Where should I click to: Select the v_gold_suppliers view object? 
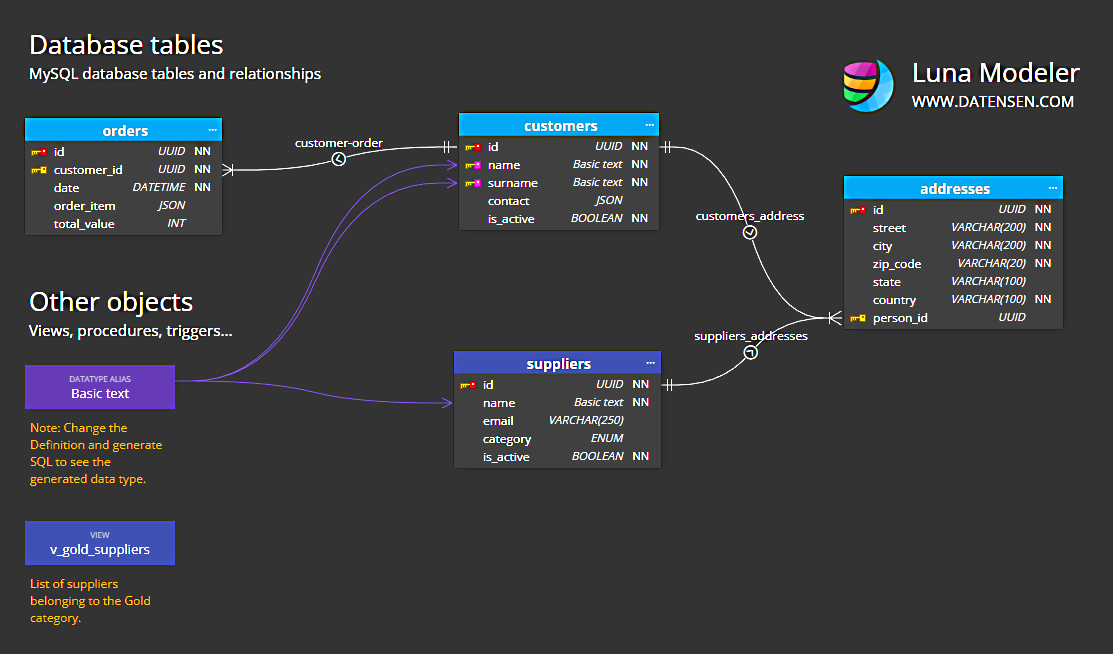[100, 543]
